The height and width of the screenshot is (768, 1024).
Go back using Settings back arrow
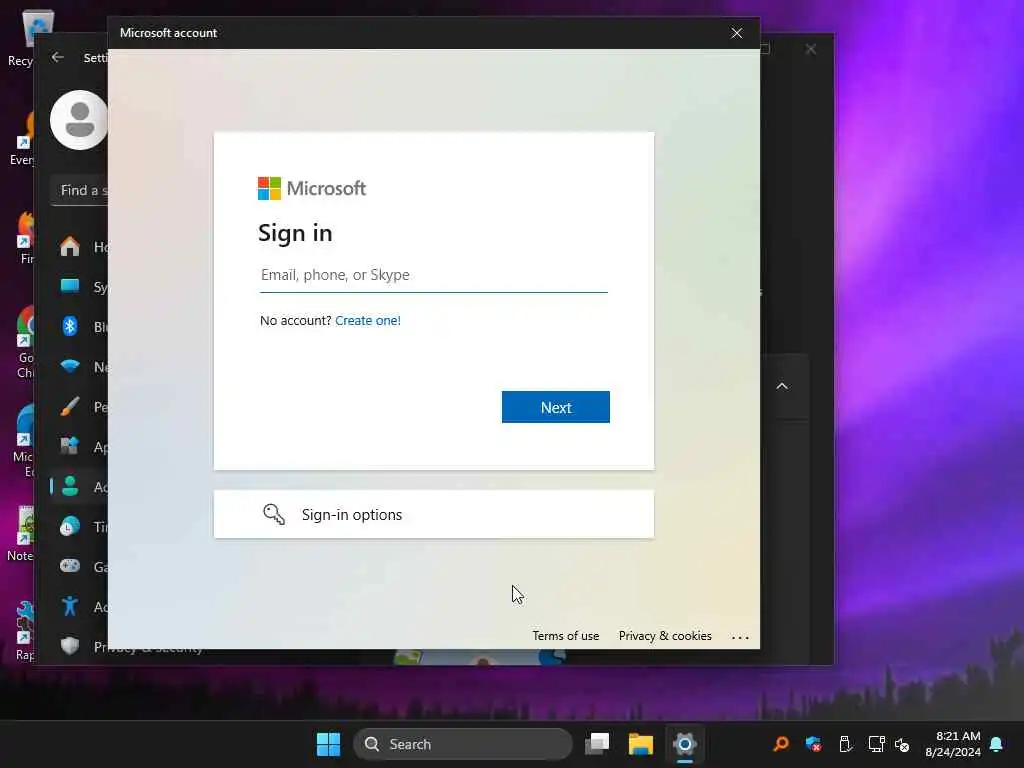(x=57, y=57)
